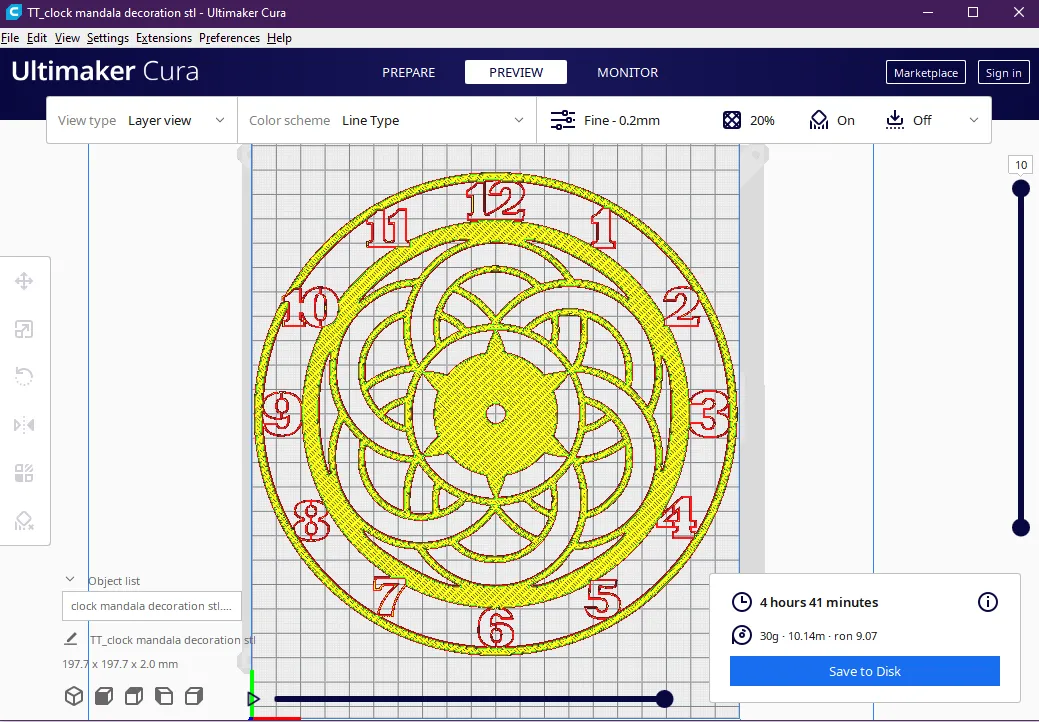Select the Mirror tool
The height and width of the screenshot is (722, 1039).
point(24,424)
